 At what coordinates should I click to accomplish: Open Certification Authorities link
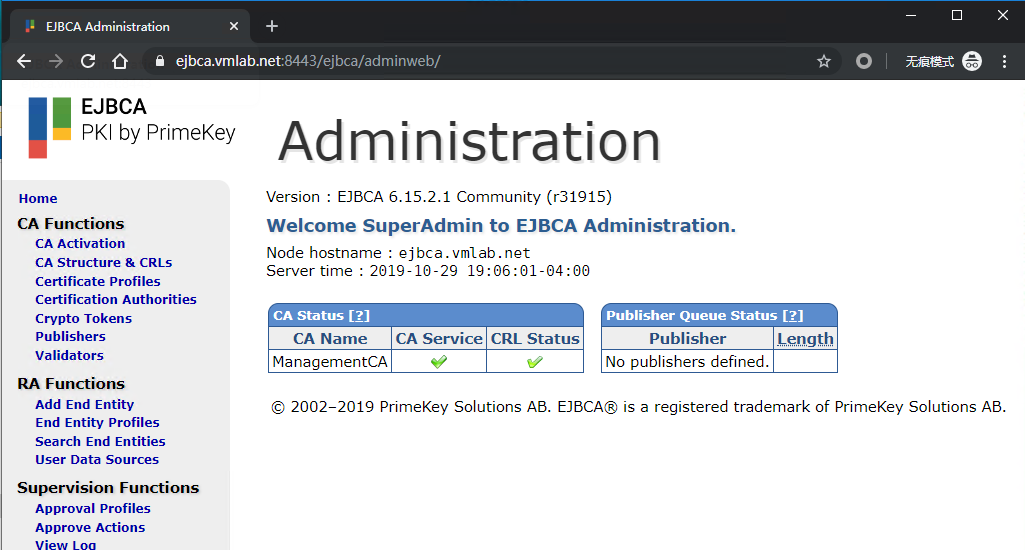click(x=116, y=300)
